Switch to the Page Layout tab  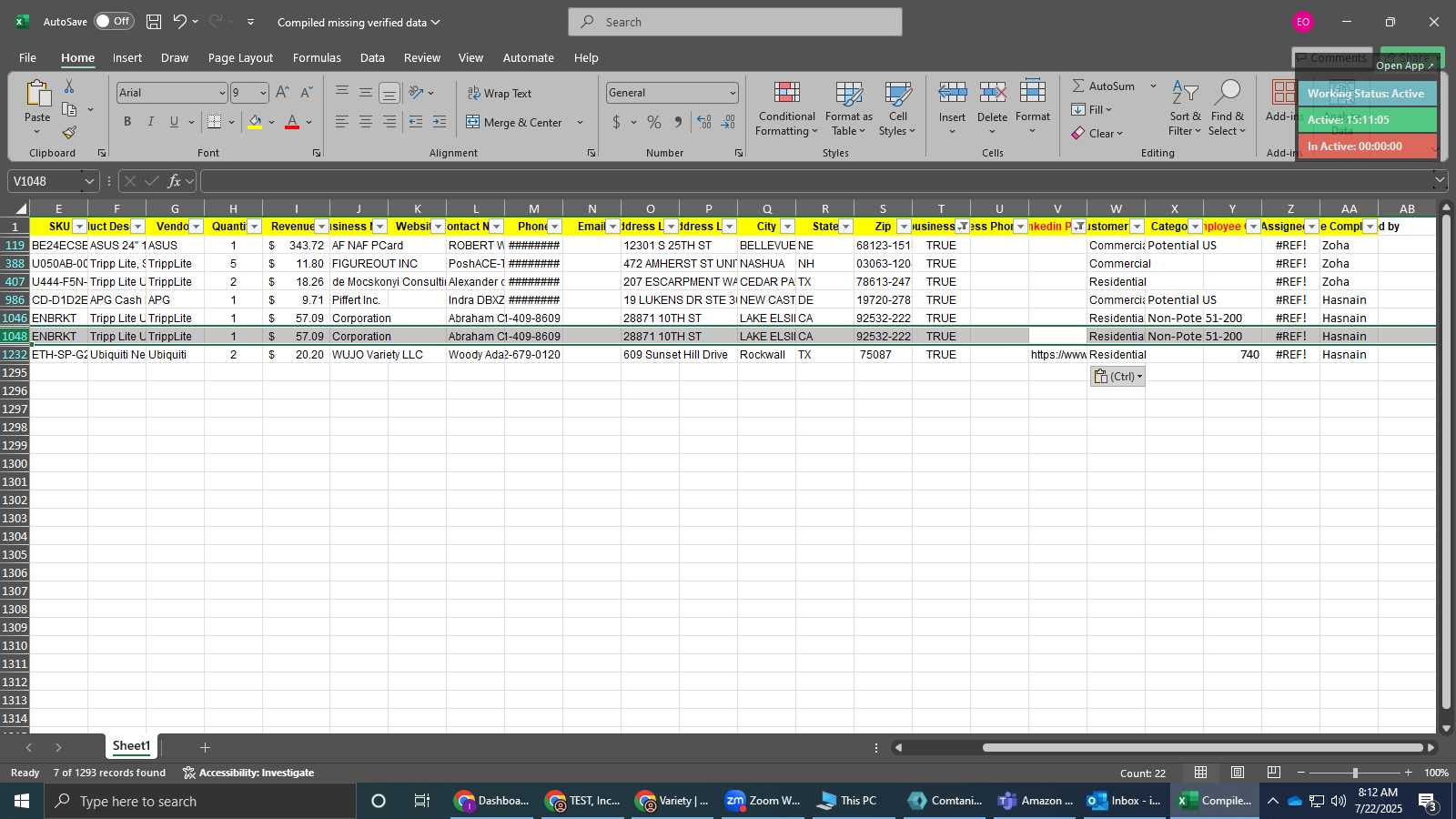(240, 57)
